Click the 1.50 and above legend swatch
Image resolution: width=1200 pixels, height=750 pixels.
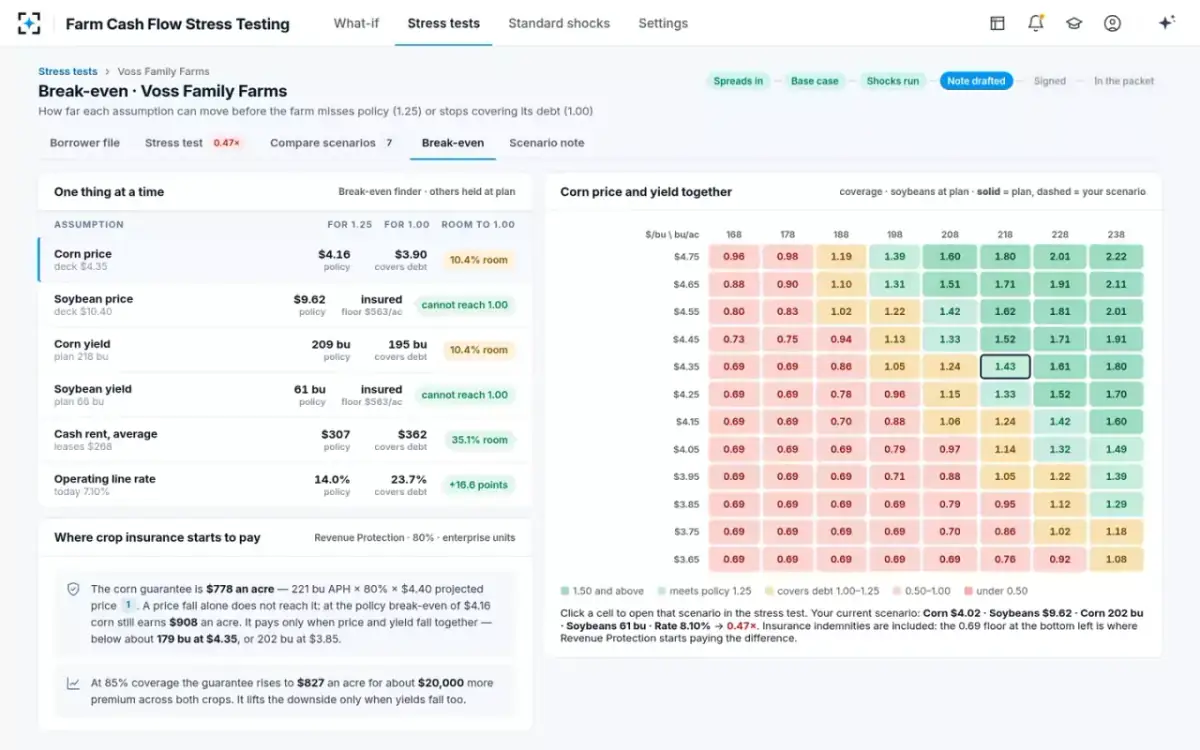[566, 591]
